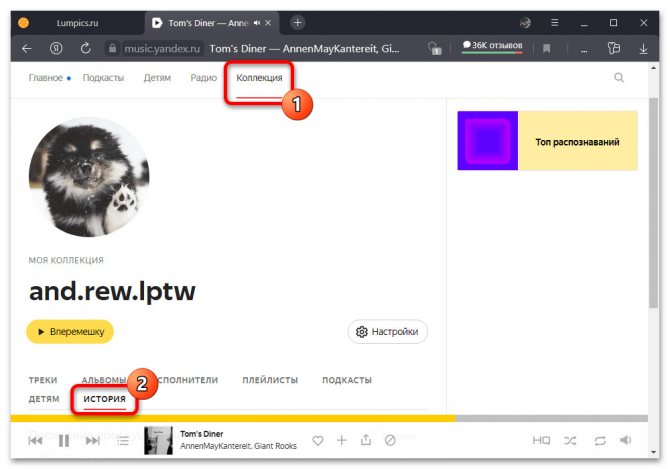
Task: Toggle shuffle playback mode
Action: 570,440
